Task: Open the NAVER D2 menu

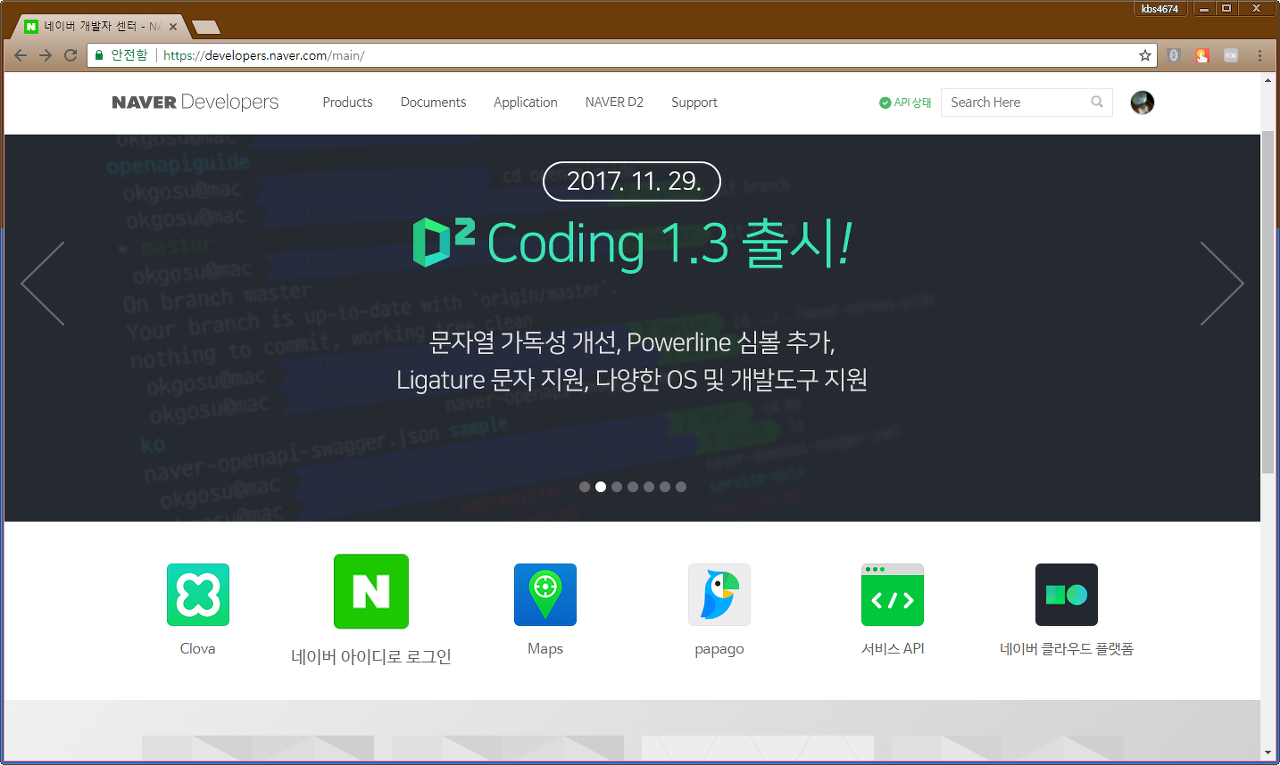Action: 614,102
